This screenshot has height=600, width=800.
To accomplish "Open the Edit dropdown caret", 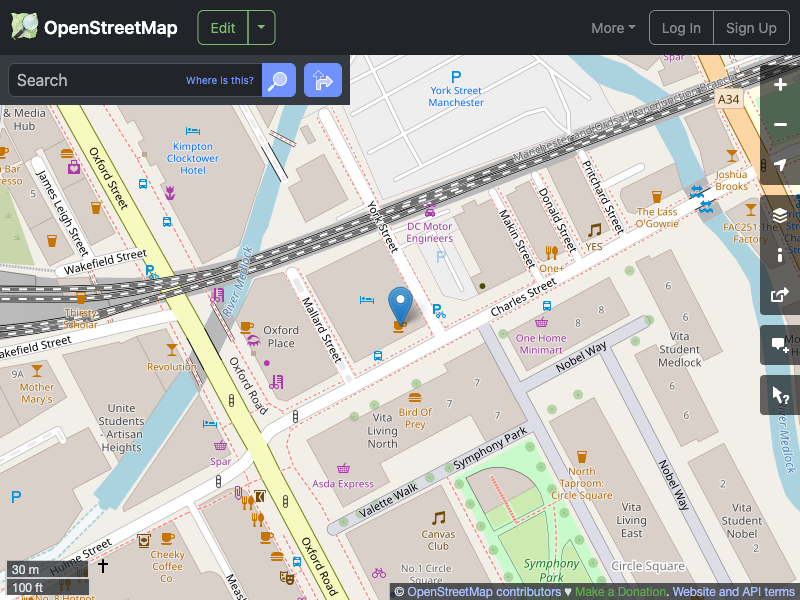I will pos(260,27).
